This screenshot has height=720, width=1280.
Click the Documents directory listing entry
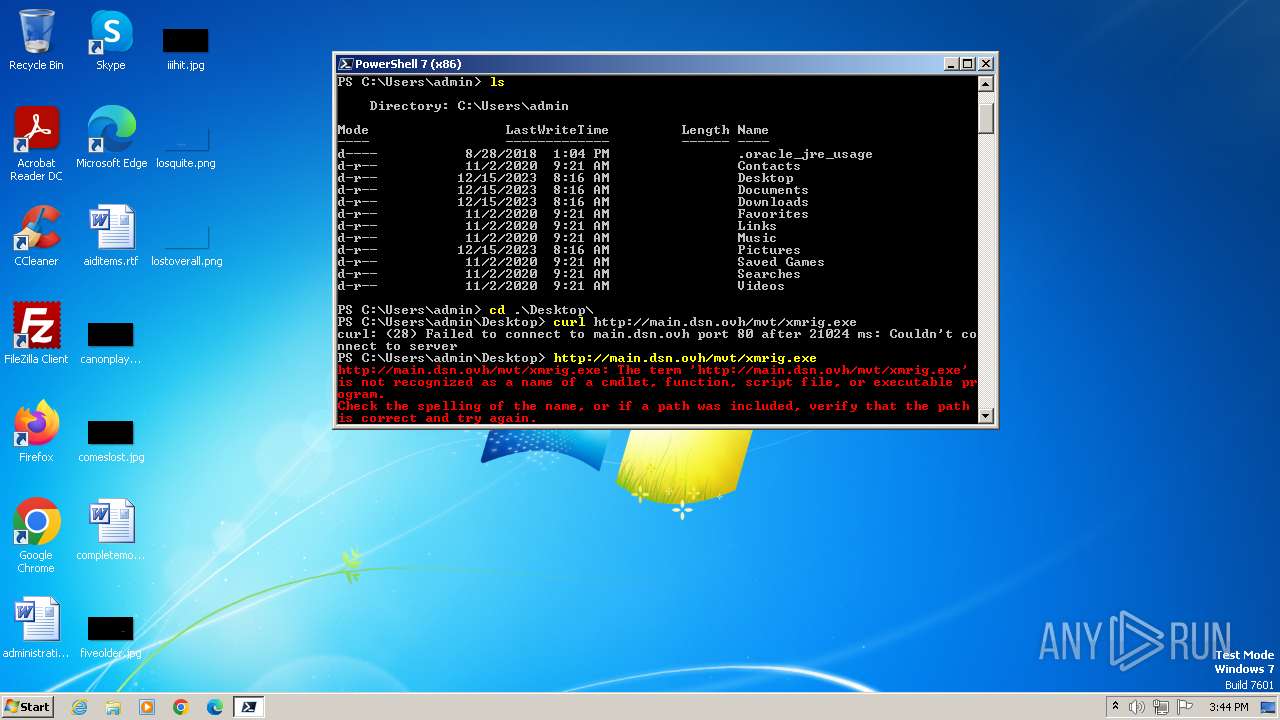pyautogui.click(x=773, y=190)
